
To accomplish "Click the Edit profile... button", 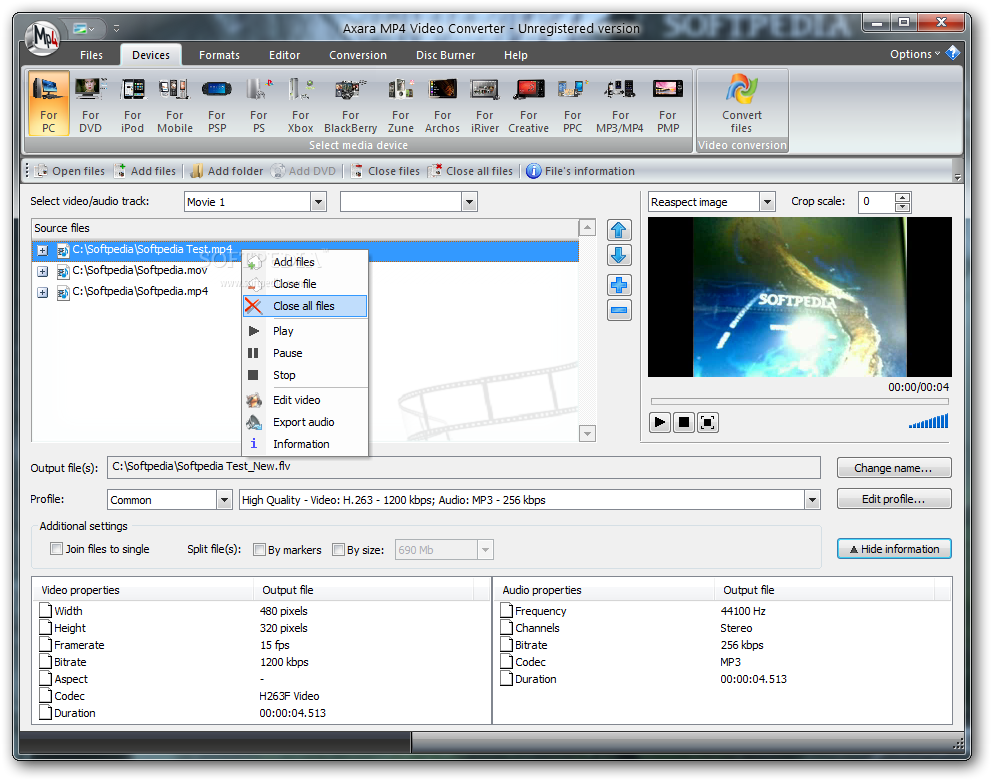I will click(x=893, y=499).
